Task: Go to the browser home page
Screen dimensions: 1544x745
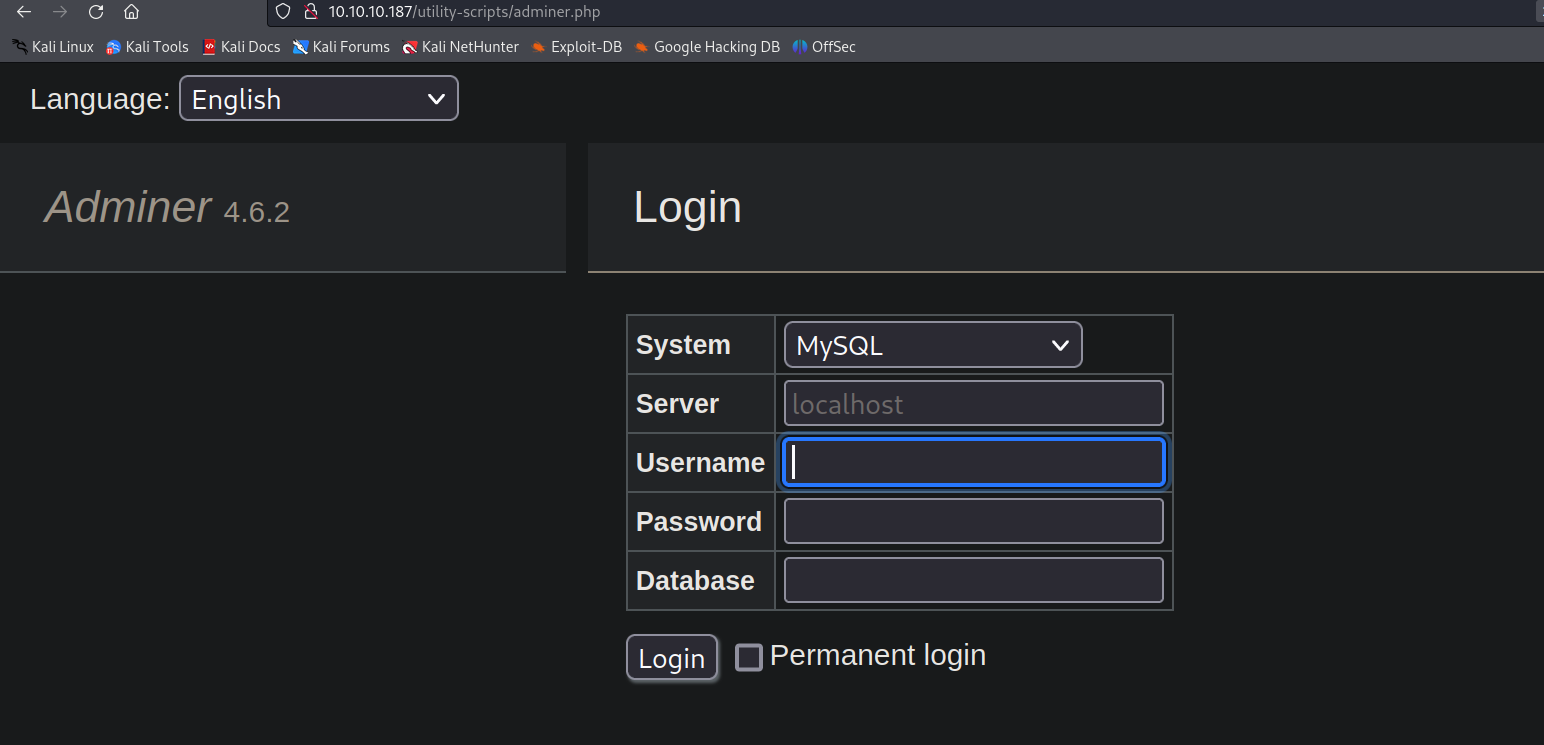Action: coord(131,12)
